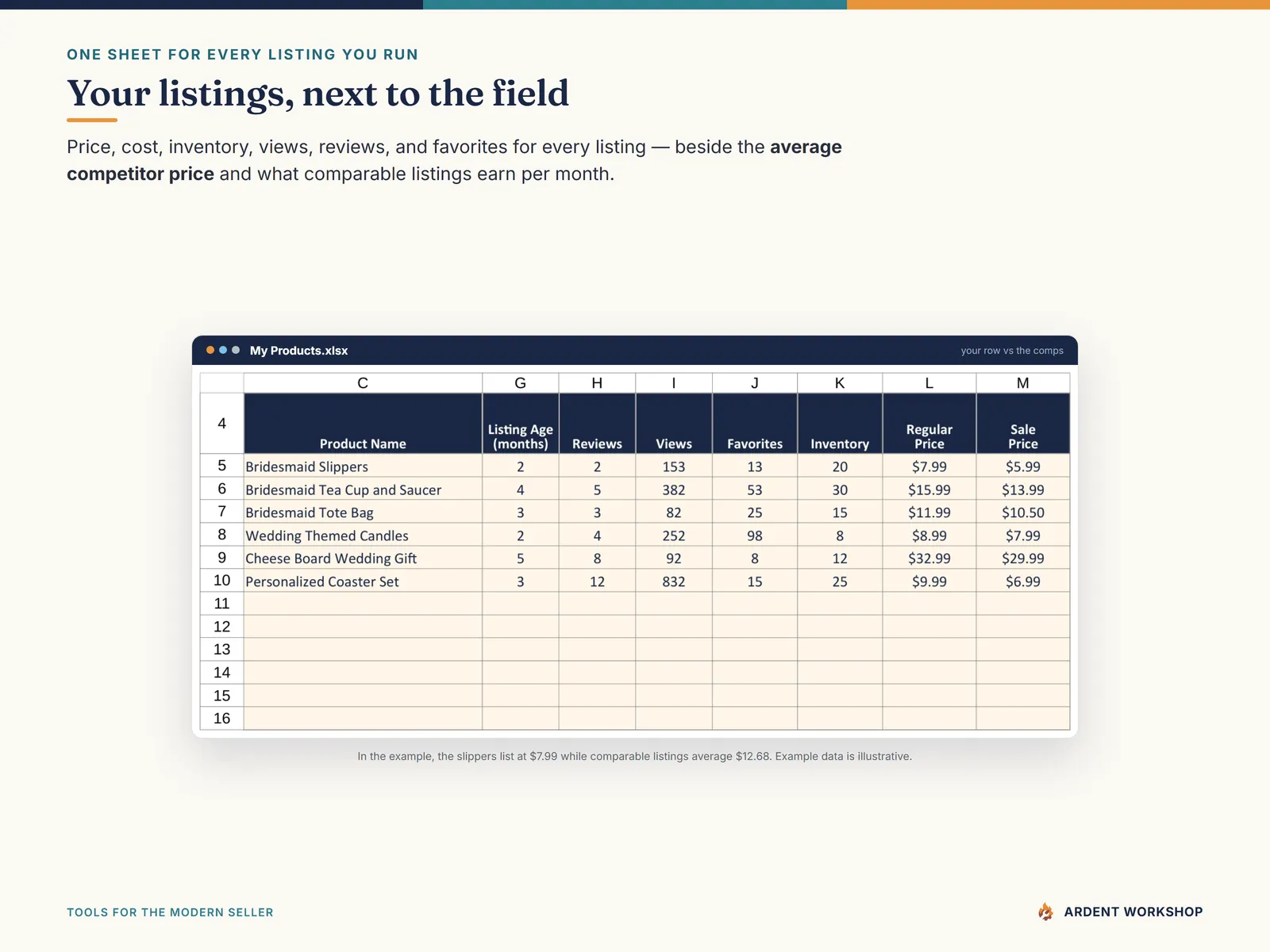Click the example caption below the spreadsheet
This screenshot has width=1270, height=952.
634,756
